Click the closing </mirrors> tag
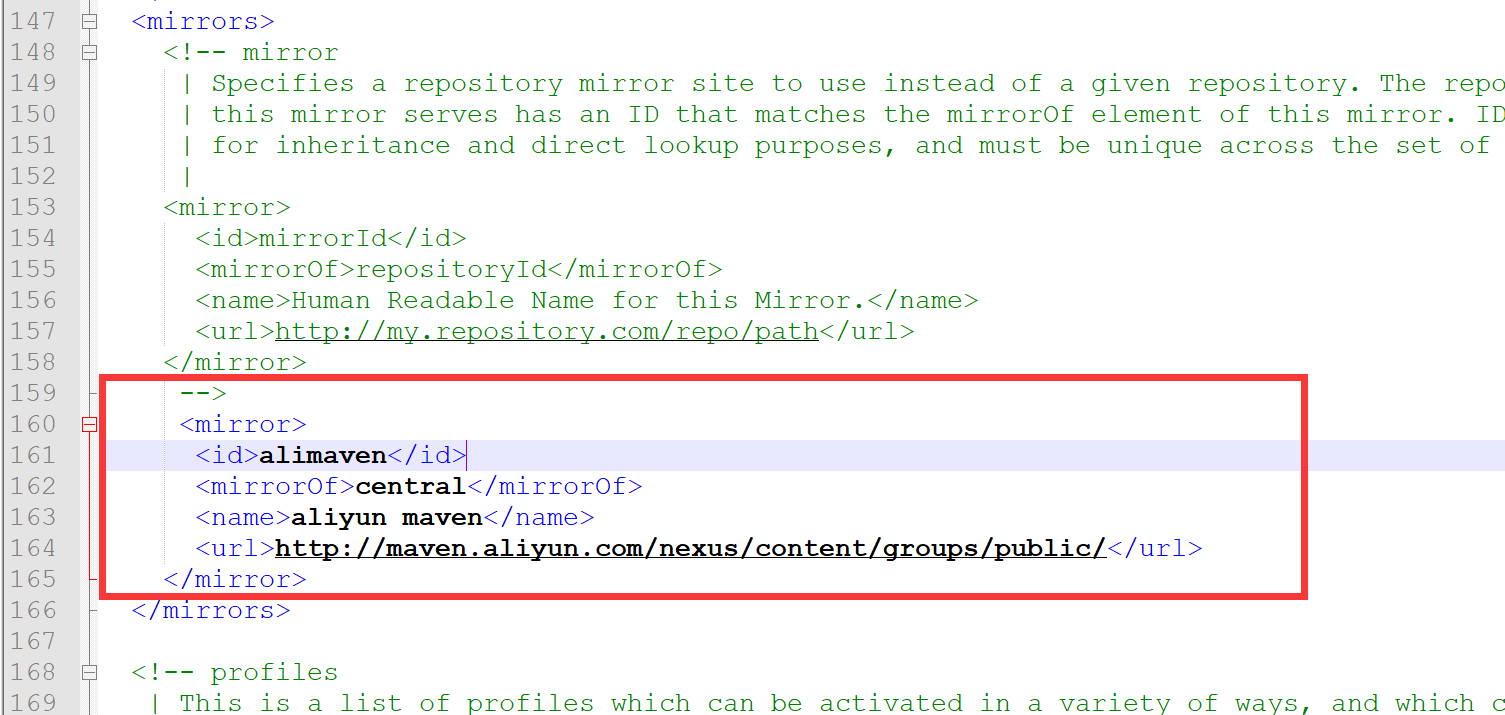The height and width of the screenshot is (715, 1505). pos(211,610)
